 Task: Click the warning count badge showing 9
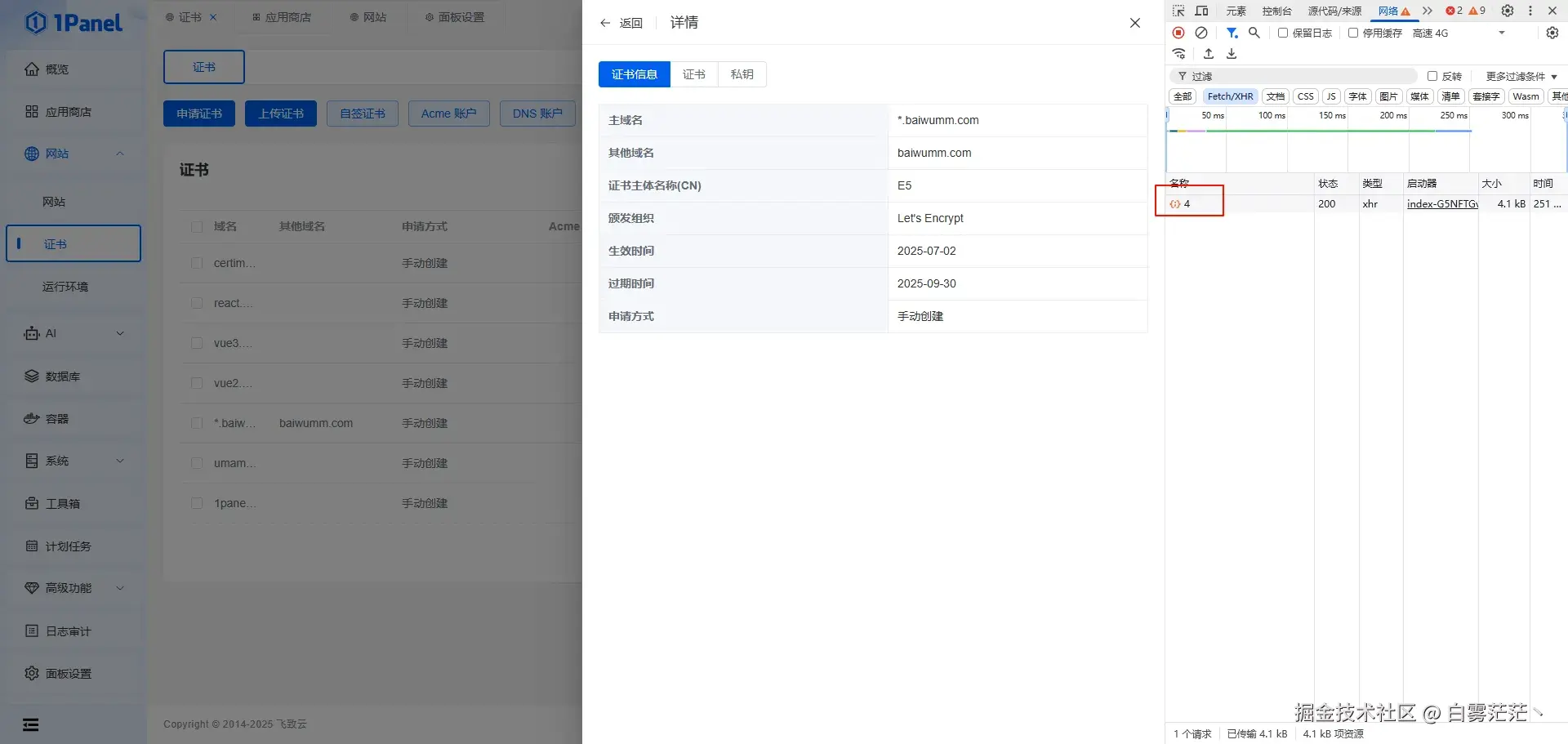(x=1477, y=11)
